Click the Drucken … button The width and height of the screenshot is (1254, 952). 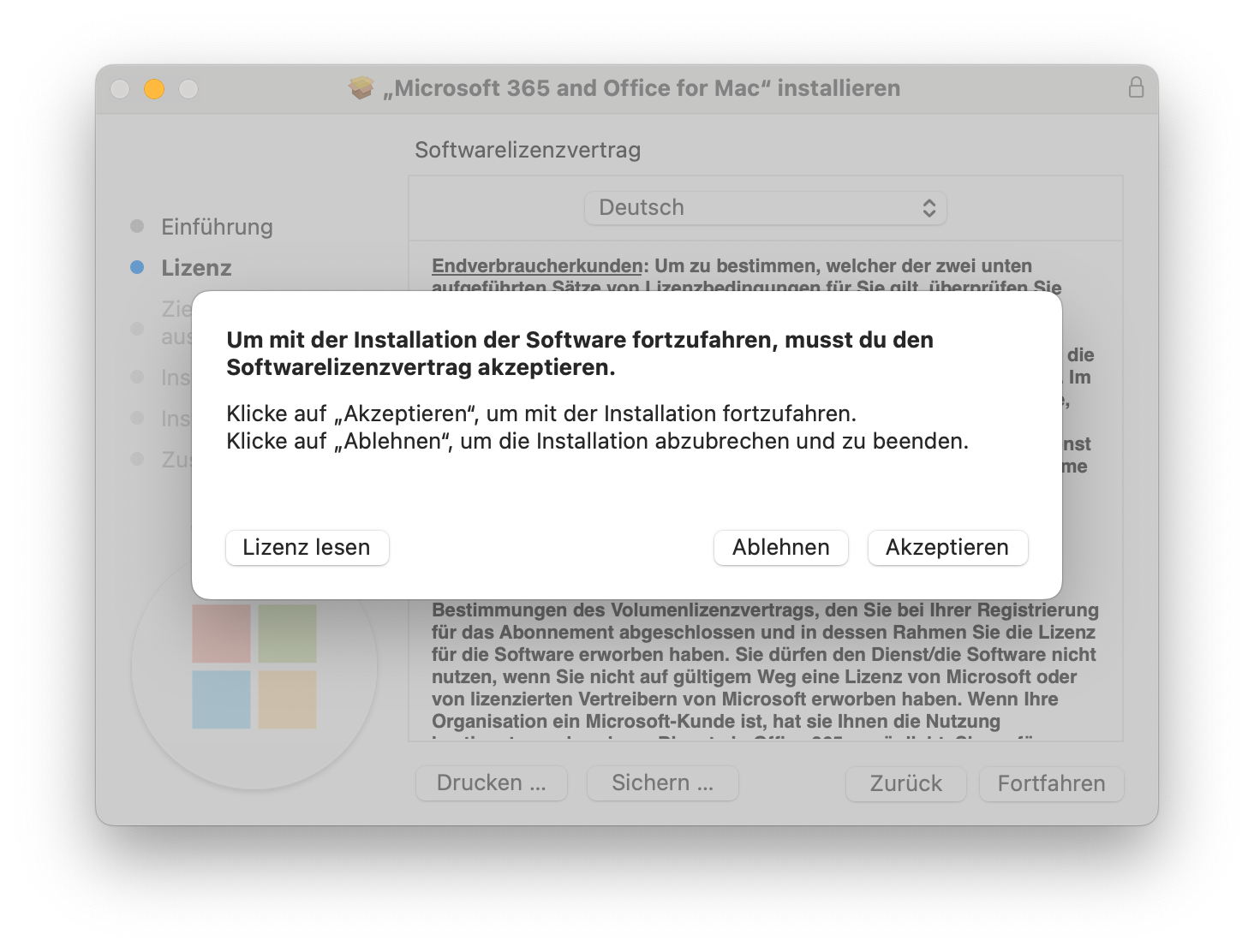(x=491, y=783)
